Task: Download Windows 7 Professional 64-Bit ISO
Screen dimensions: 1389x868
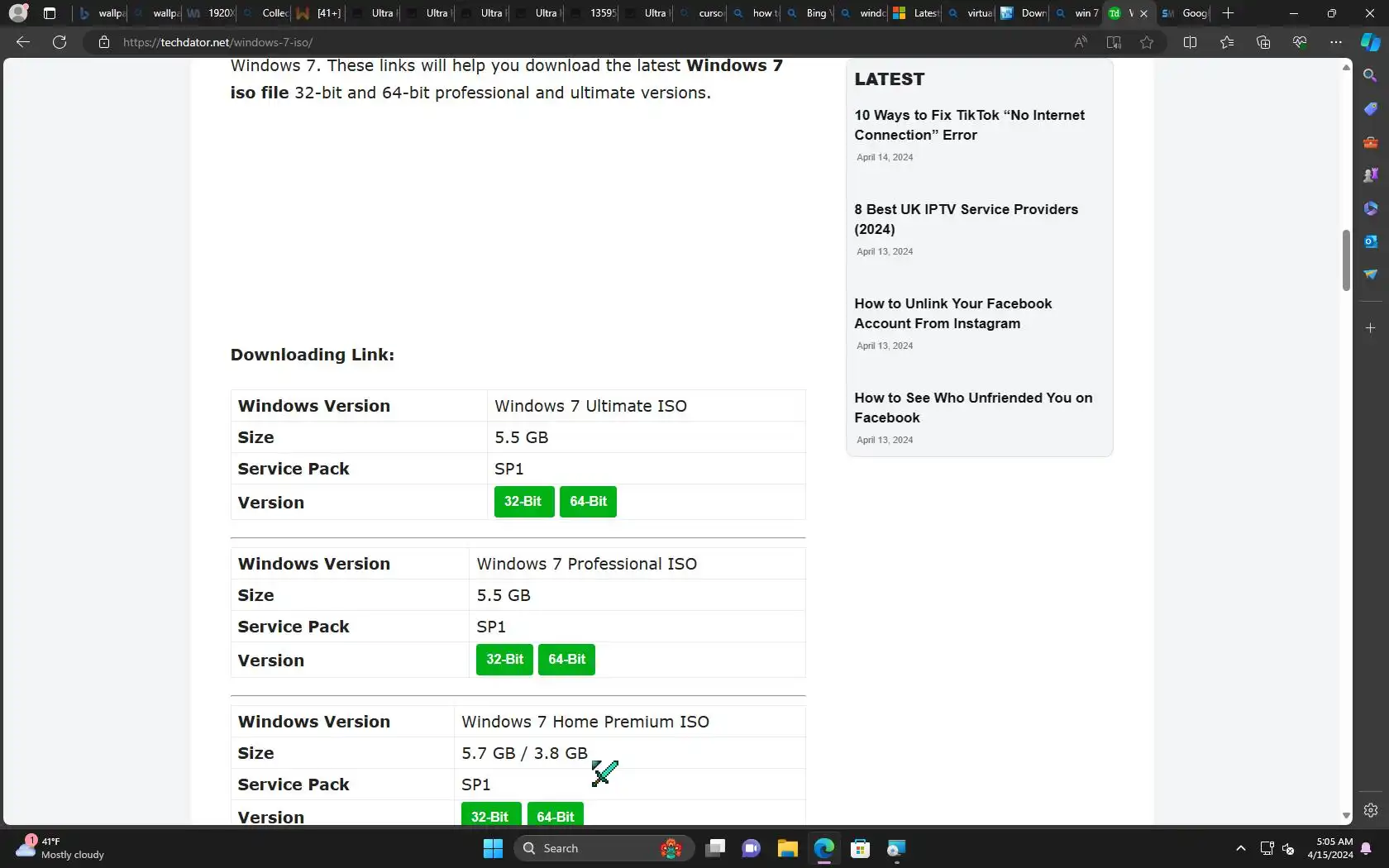Action: point(566,660)
